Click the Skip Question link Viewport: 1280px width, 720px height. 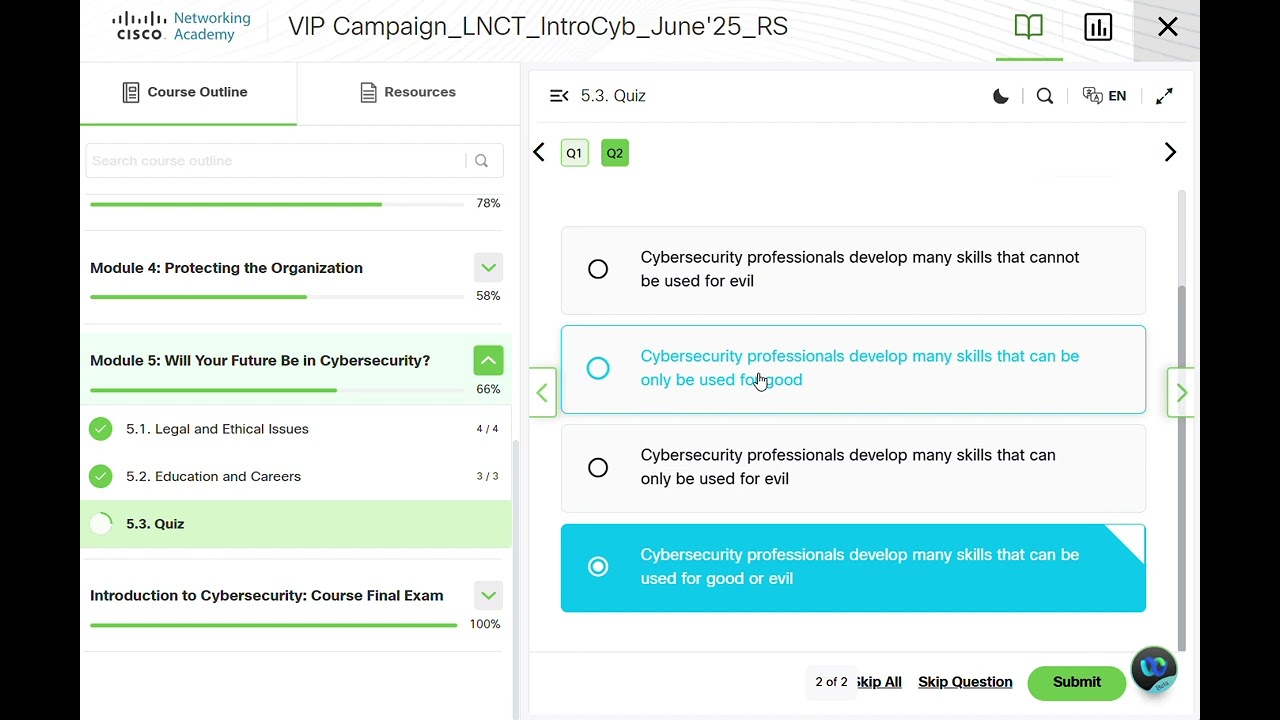point(965,682)
